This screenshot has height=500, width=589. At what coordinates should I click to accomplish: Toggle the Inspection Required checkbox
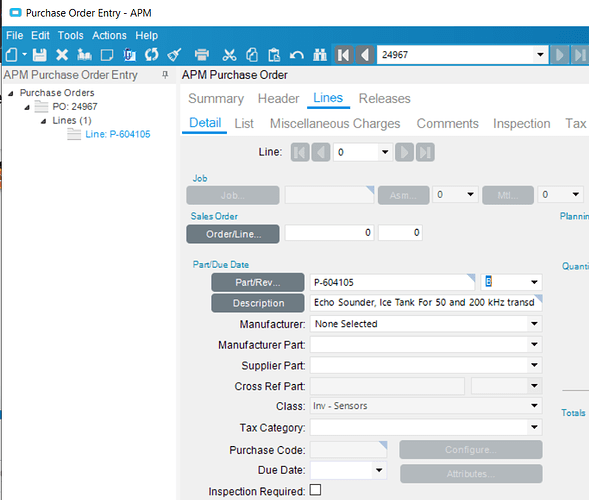pyautogui.click(x=316, y=490)
